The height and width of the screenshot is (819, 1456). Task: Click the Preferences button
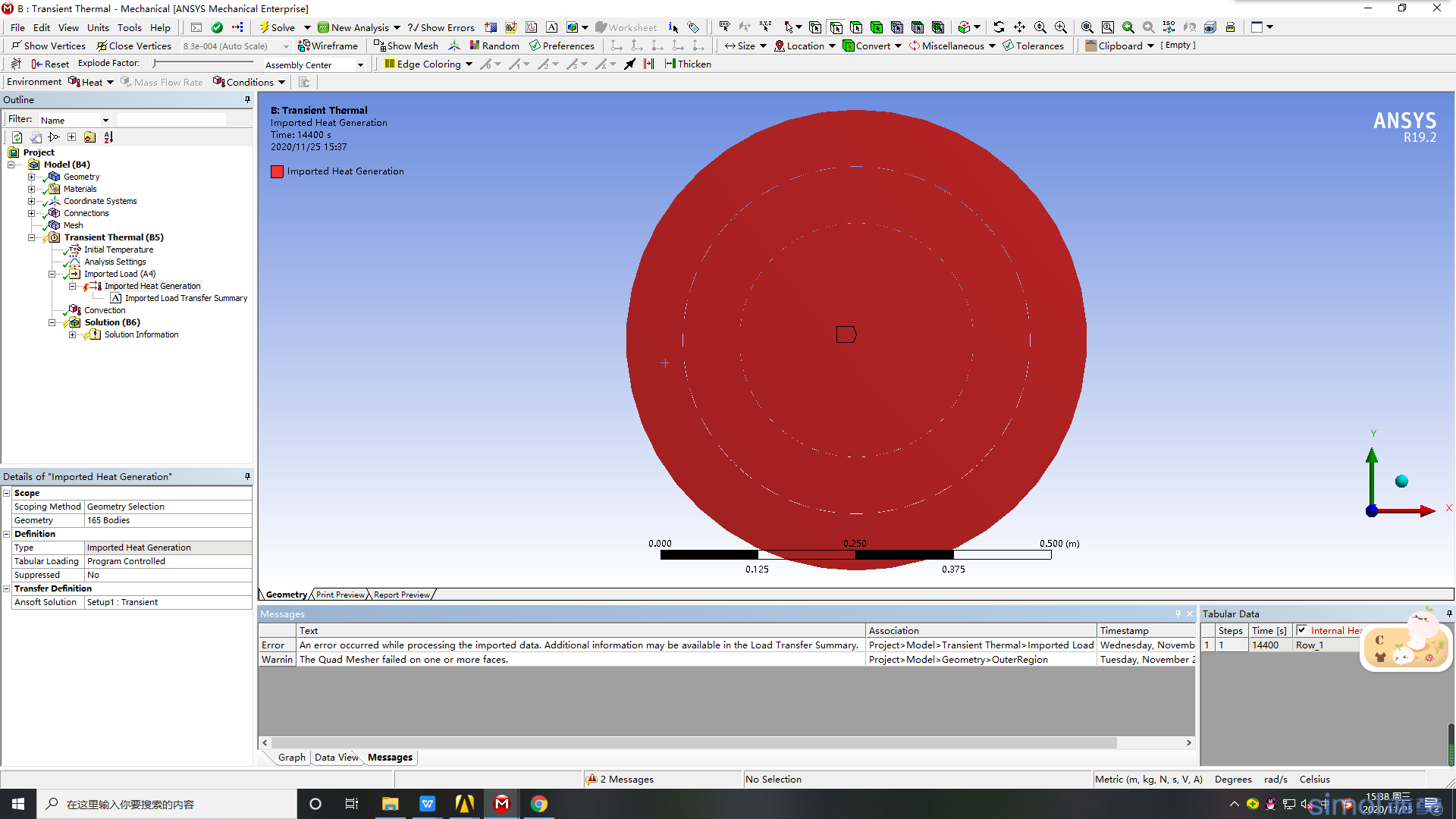pyautogui.click(x=562, y=45)
